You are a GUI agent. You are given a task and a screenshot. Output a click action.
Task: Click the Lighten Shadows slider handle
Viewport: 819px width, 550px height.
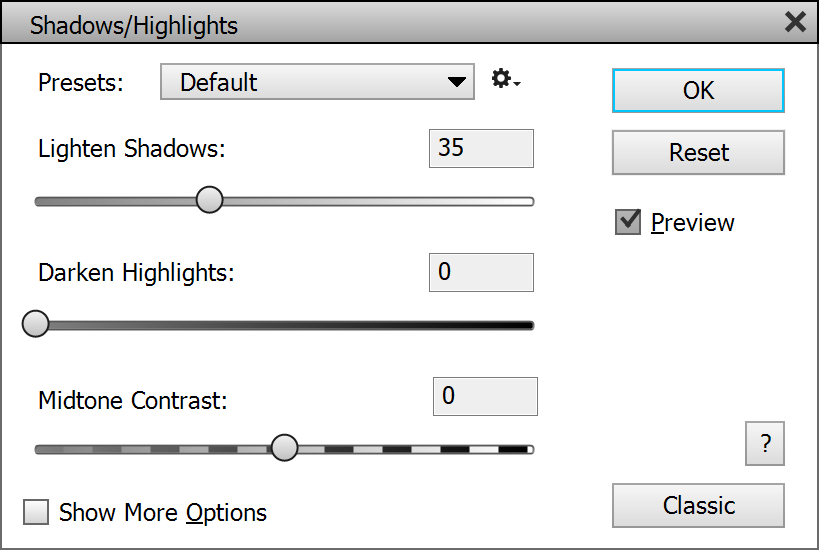tap(209, 200)
